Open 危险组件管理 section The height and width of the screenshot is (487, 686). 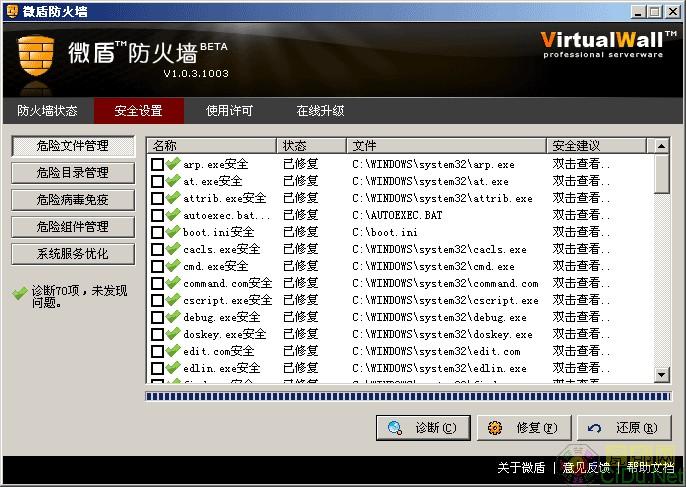pos(73,227)
